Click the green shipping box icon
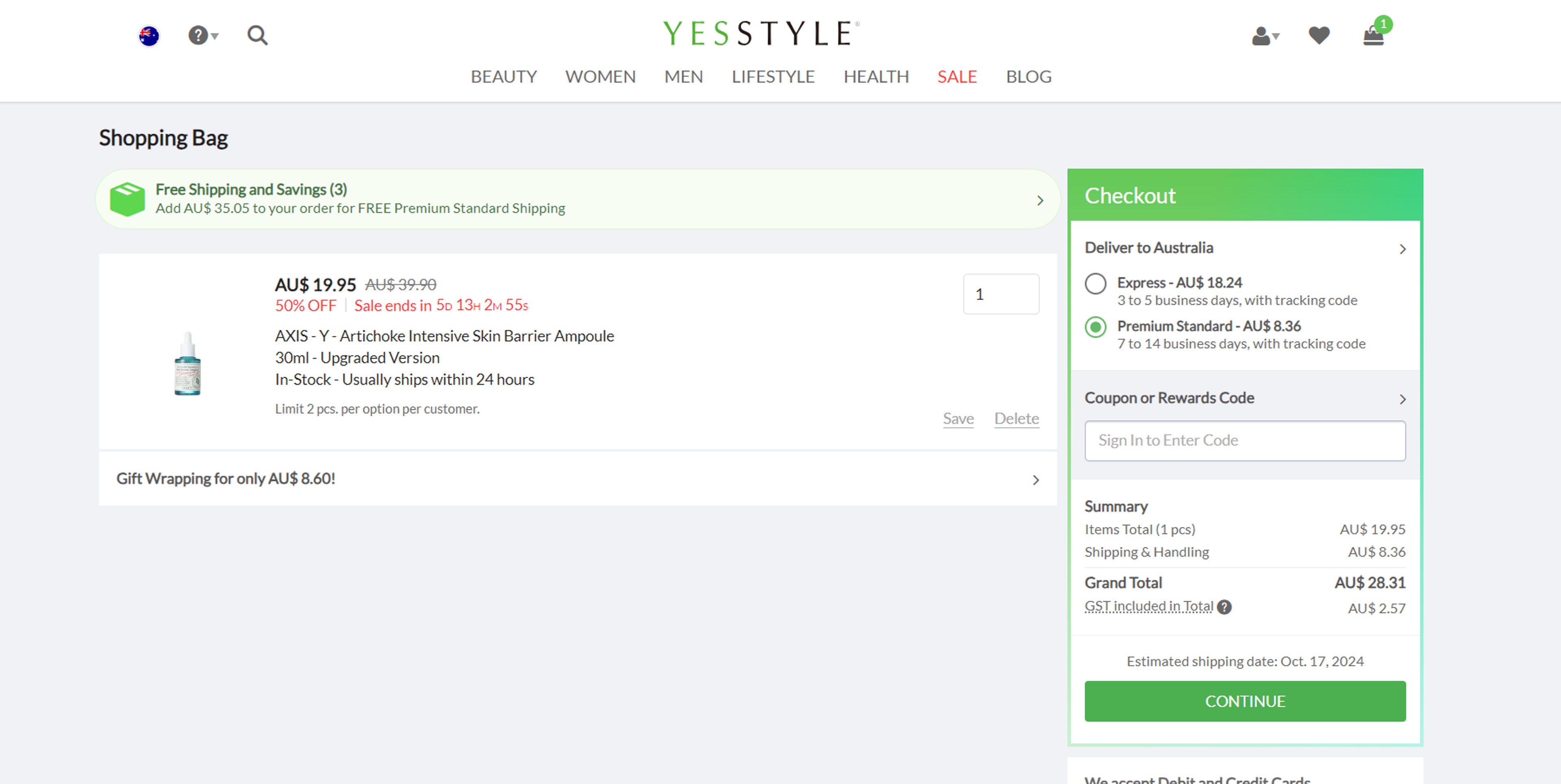 [x=127, y=199]
